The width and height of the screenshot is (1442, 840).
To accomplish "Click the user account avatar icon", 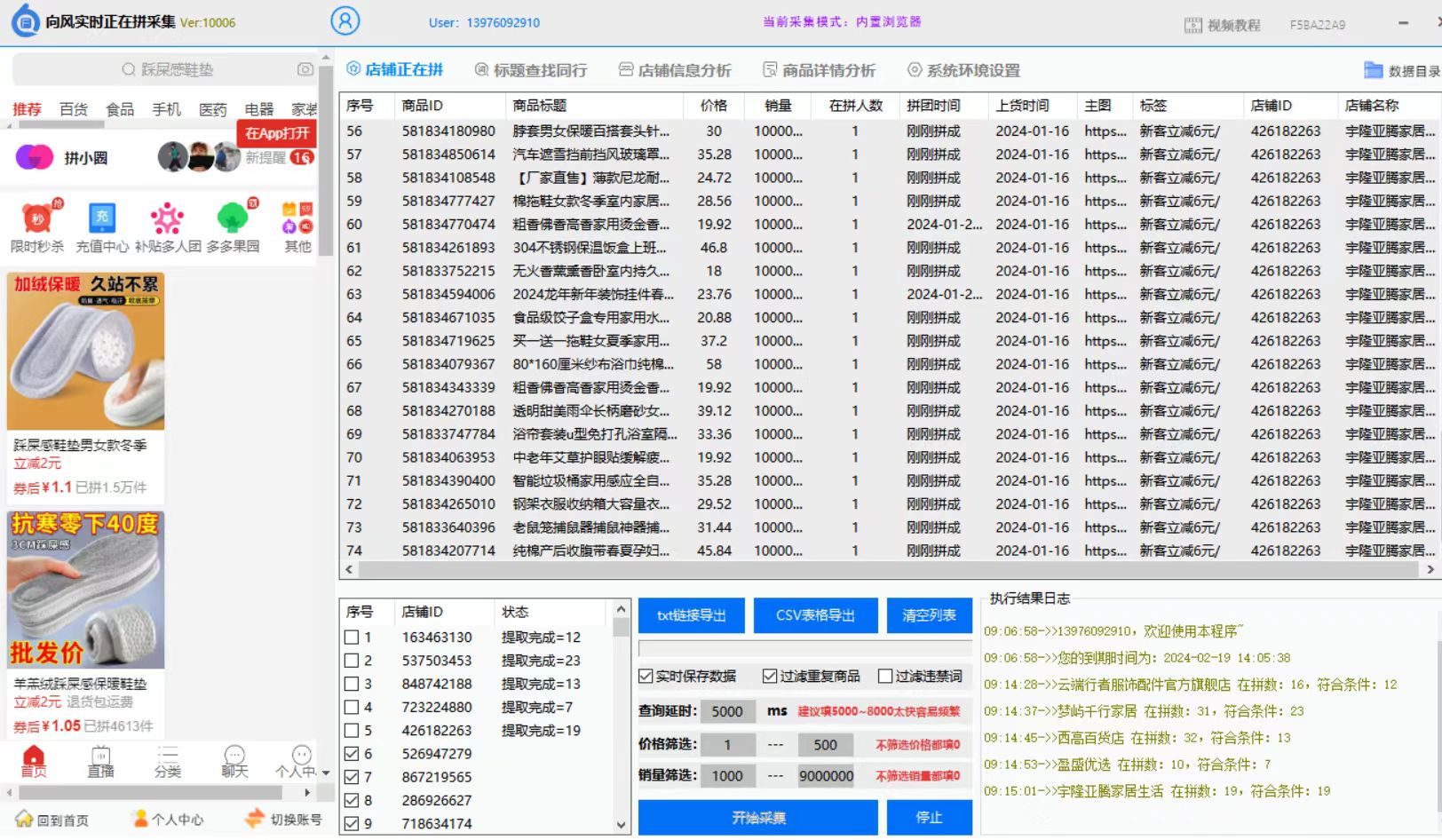I will pos(345,20).
